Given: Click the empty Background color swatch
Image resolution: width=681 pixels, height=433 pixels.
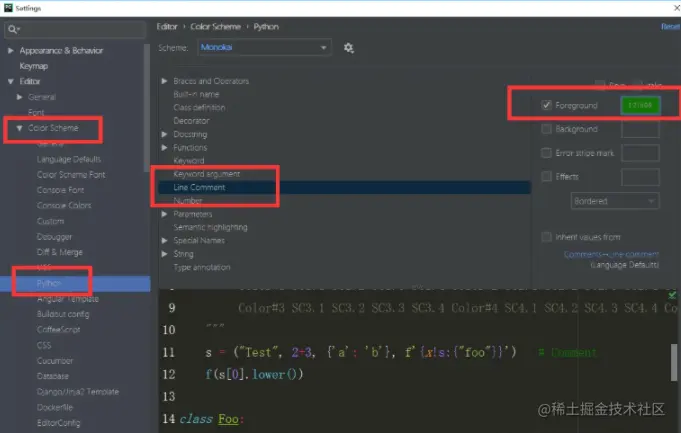Looking at the screenshot, I should coord(640,129).
